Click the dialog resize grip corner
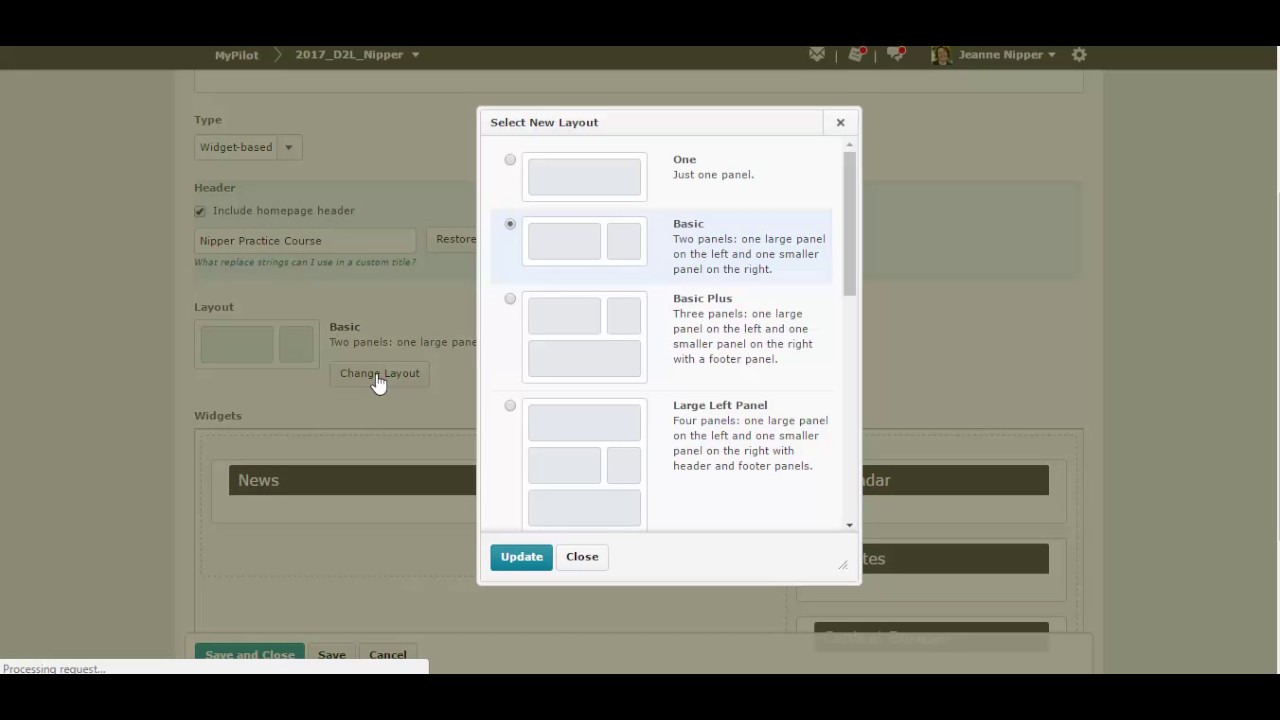The image size is (1280, 720). [x=843, y=566]
